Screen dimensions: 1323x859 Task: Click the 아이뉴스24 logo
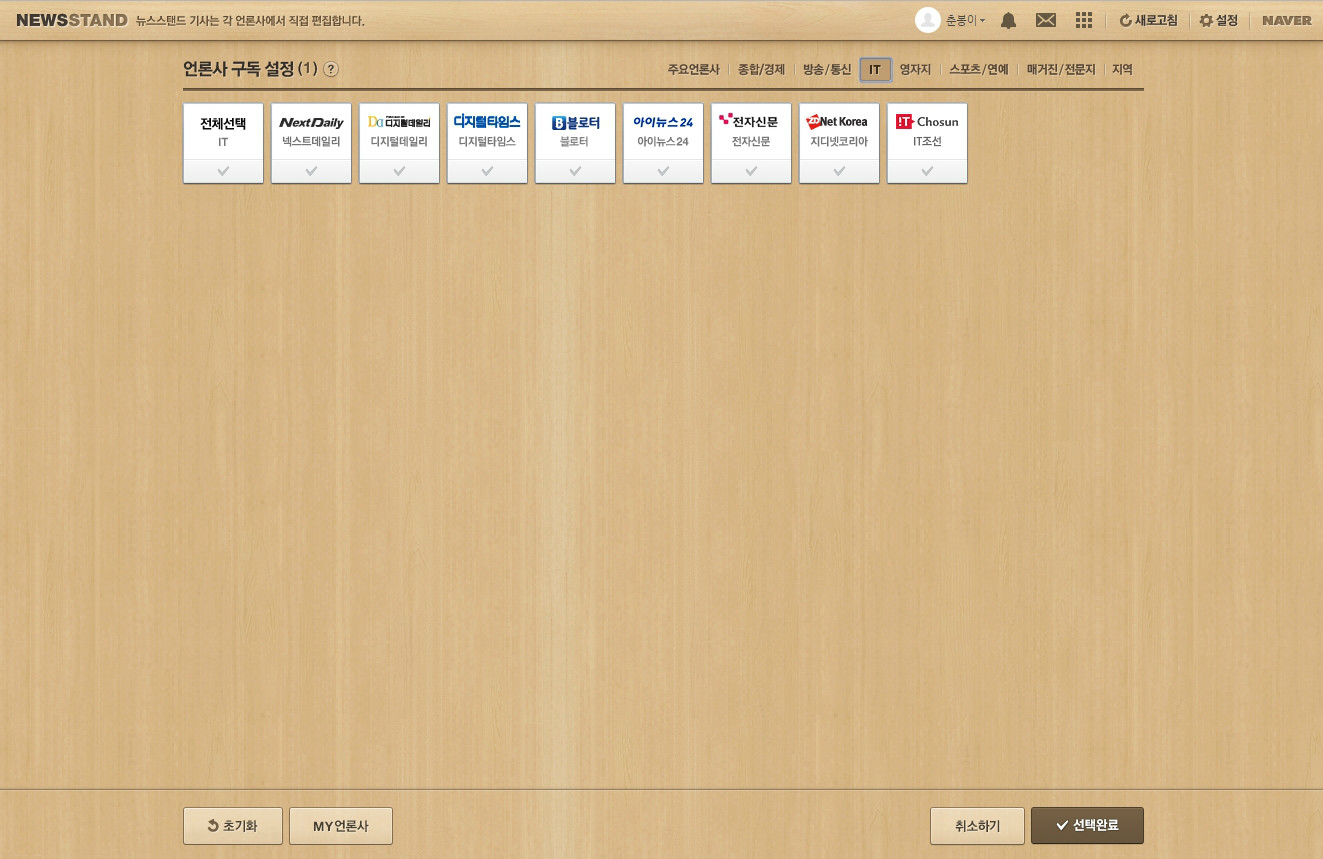pyautogui.click(x=663, y=122)
